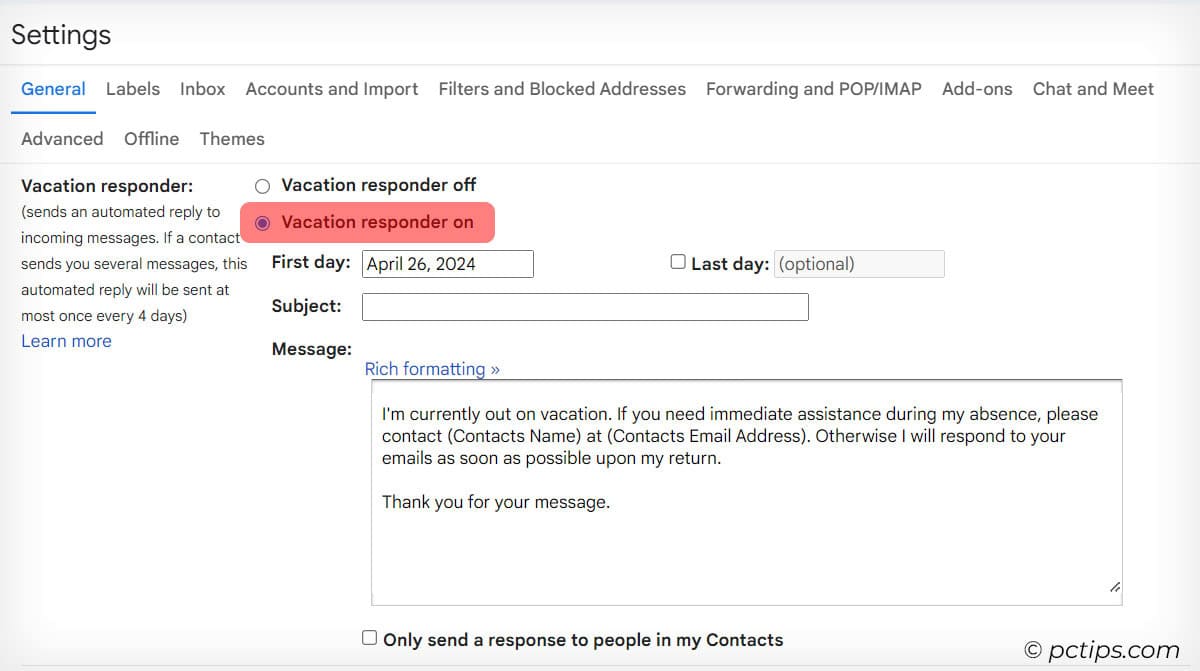The height and width of the screenshot is (671, 1200).
Task: Click the First day date field
Action: (x=447, y=264)
